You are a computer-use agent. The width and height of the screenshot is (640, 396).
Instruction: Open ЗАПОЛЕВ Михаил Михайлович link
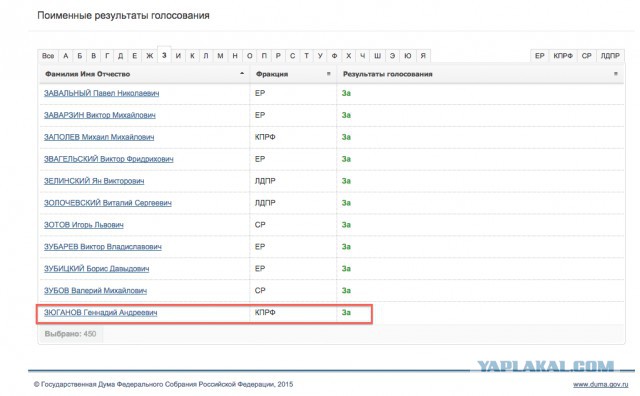[x=99, y=137]
